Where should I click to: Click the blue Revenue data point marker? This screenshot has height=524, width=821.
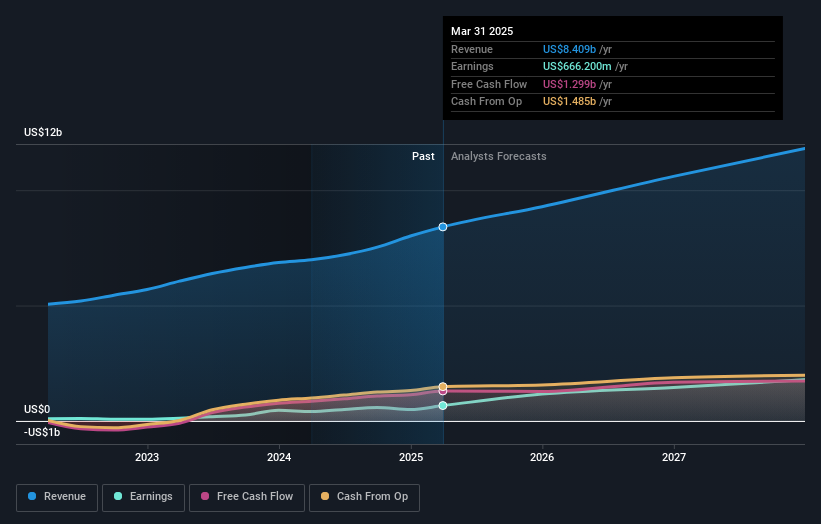(443, 227)
